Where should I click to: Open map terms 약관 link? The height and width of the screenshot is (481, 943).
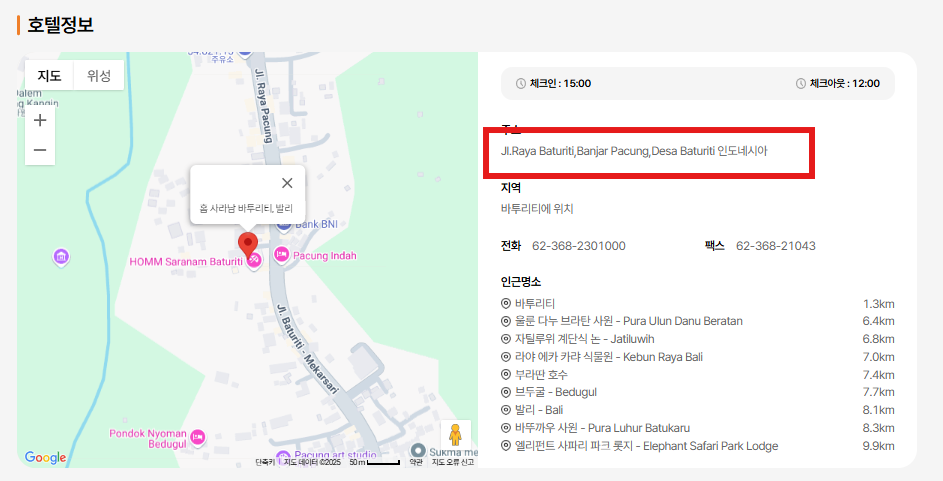(416, 462)
